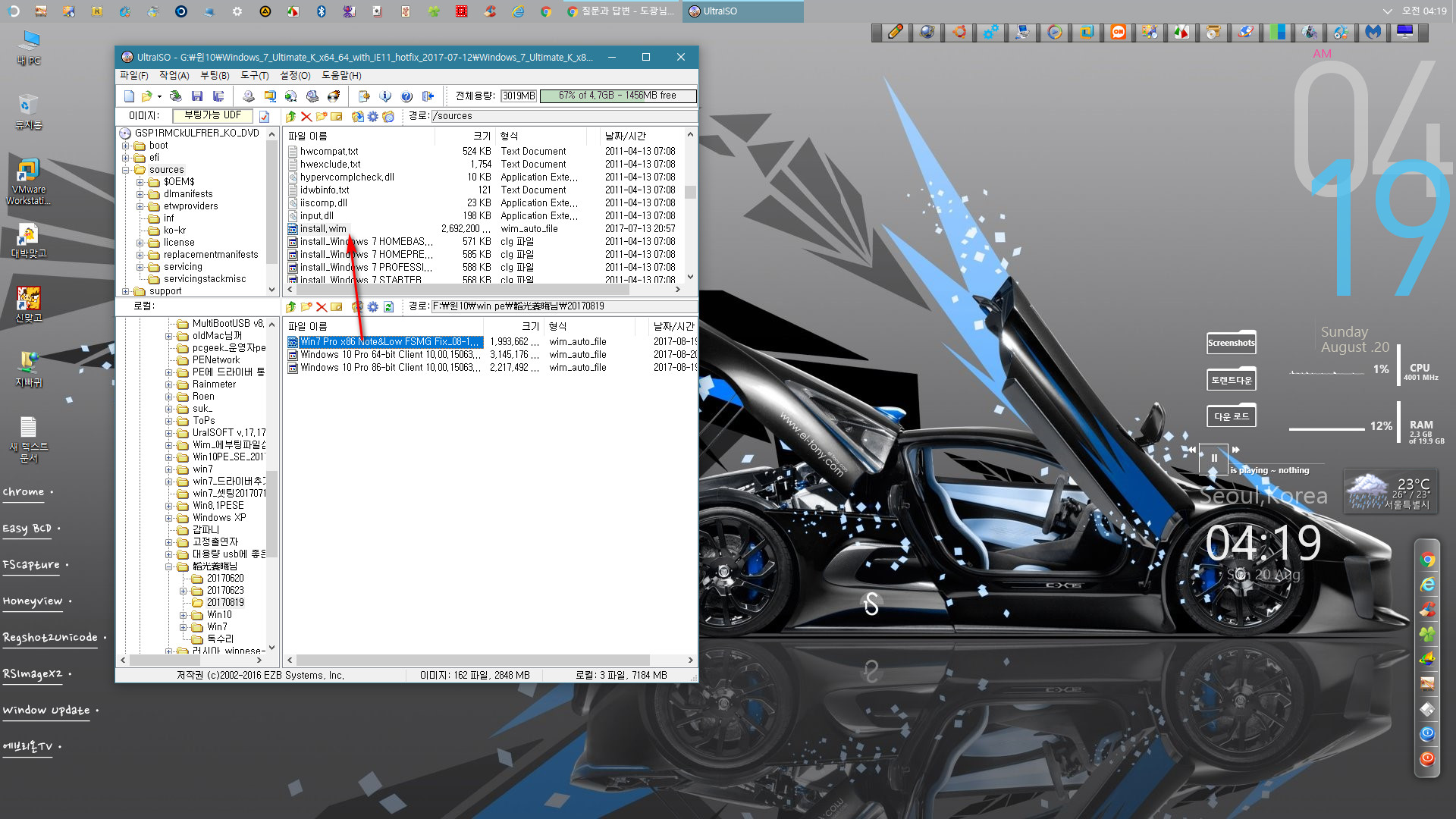1456x819 pixels.
Task: Click the Add files toolbar icon
Action: (364, 96)
